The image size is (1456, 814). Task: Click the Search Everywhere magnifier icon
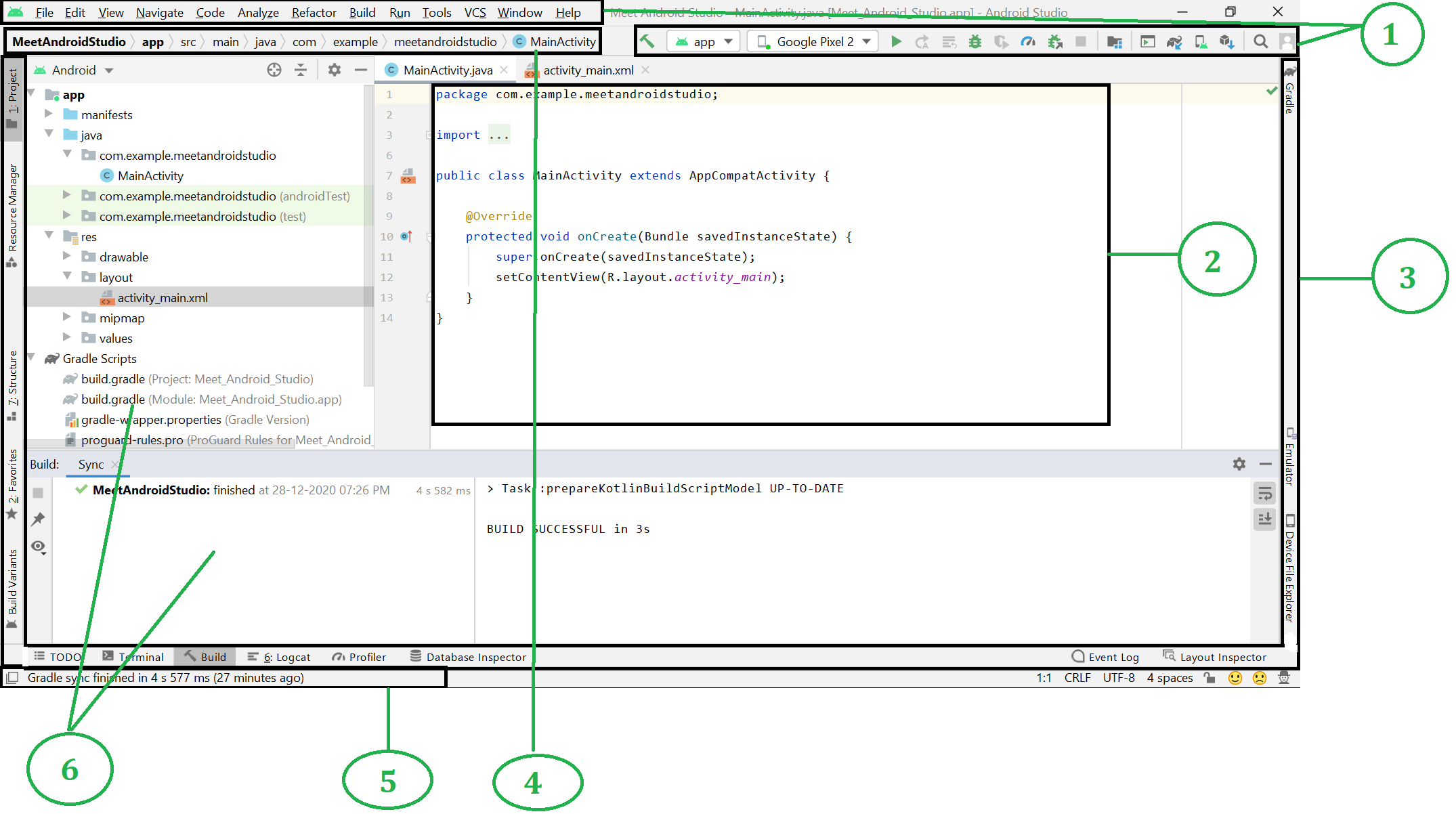pos(1260,41)
